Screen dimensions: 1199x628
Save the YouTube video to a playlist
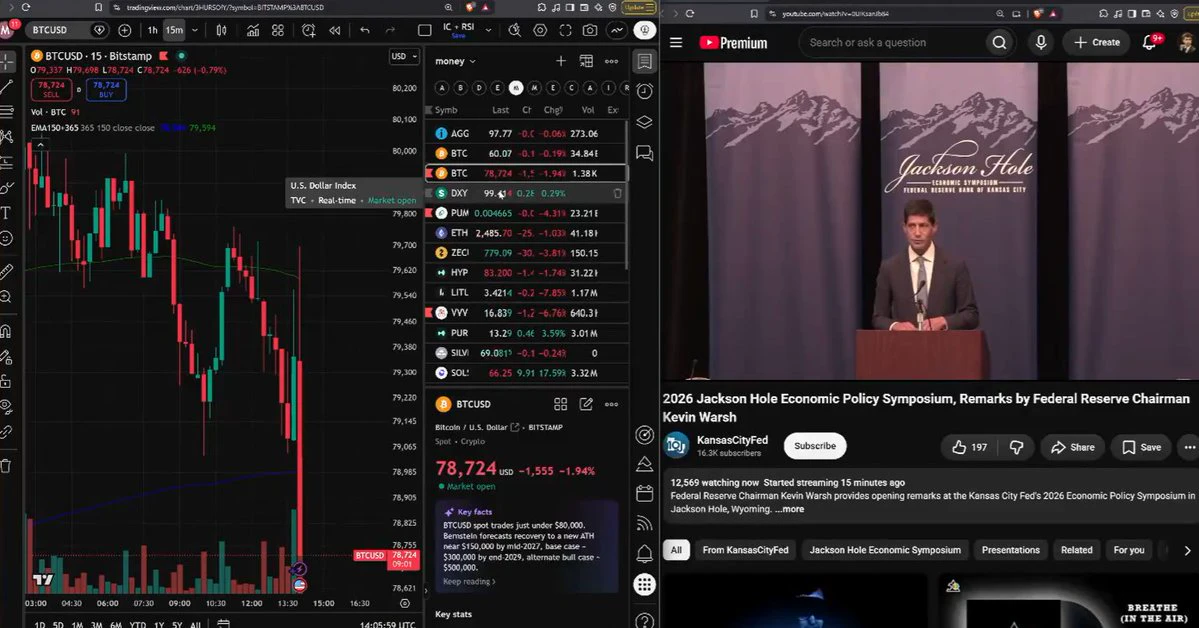coord(1142,447)
